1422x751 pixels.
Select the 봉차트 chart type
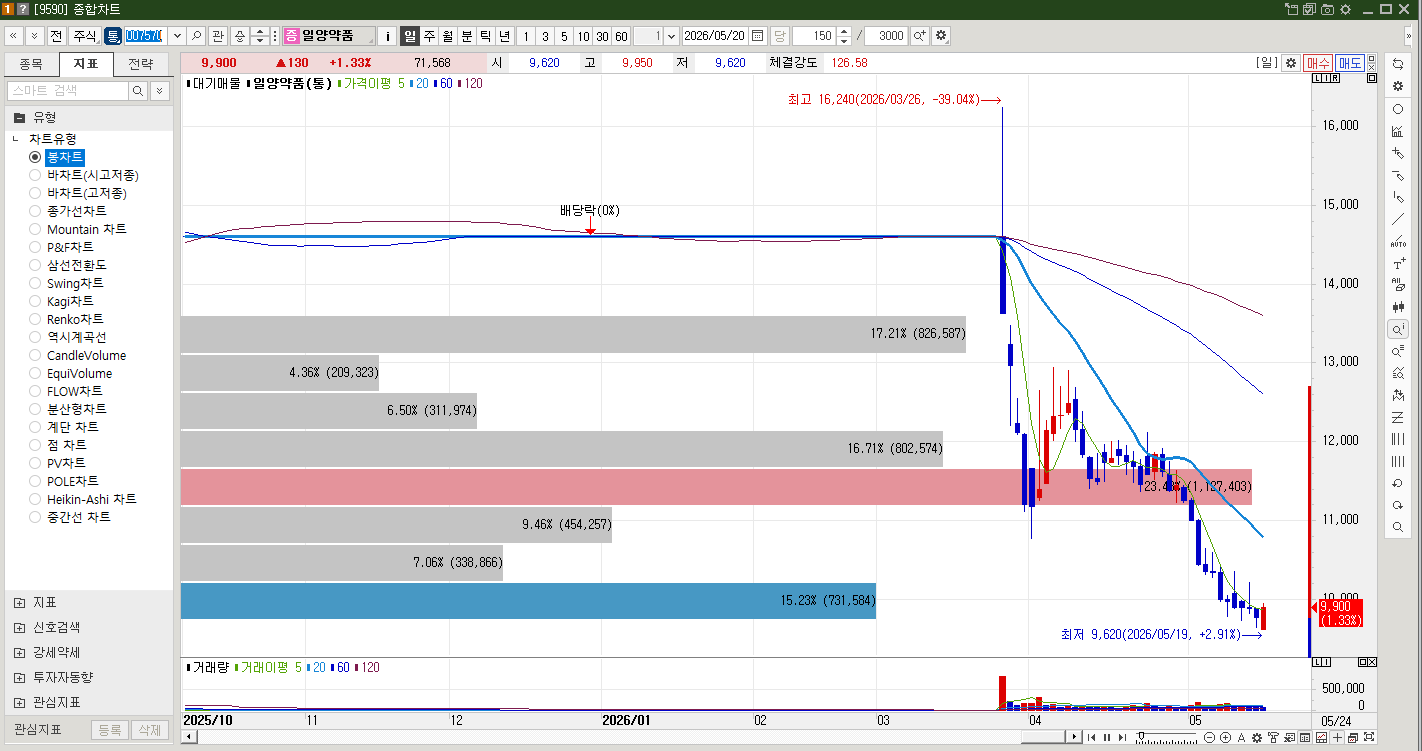pyautogui.click(x=58, y=157)
